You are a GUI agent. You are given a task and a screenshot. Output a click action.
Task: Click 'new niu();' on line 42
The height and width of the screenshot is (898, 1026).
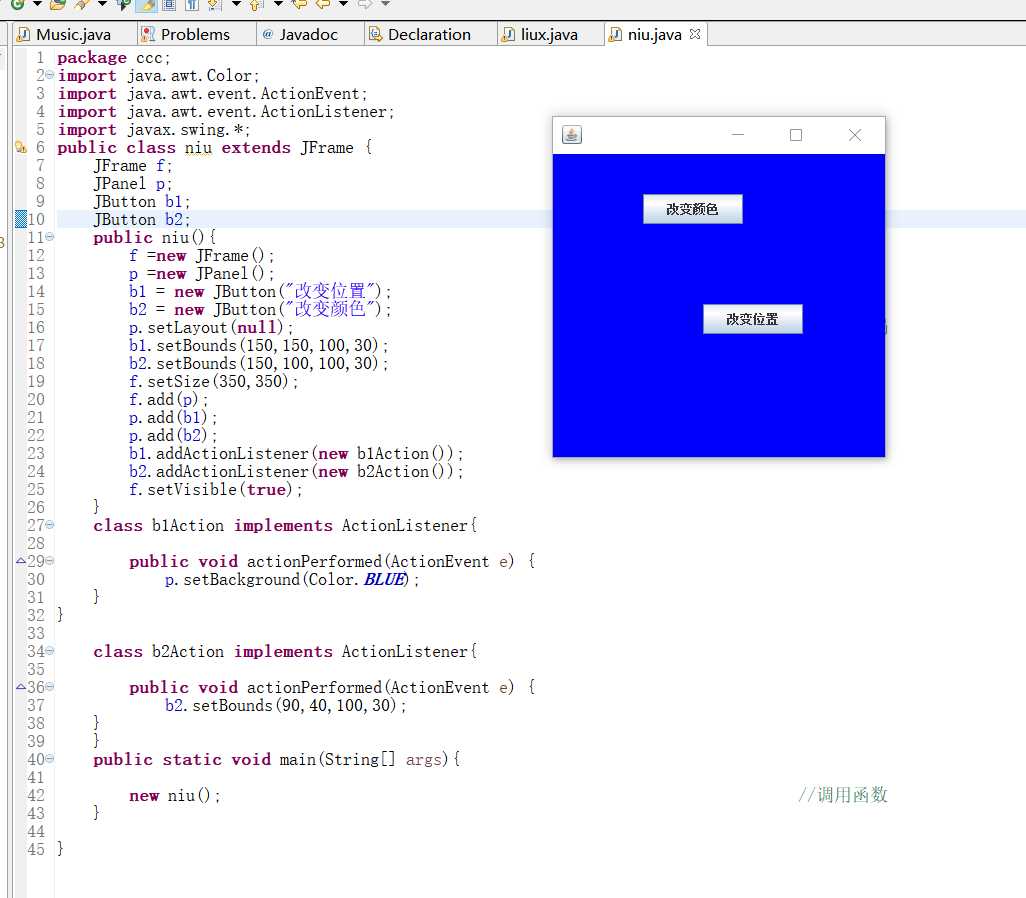(175, 795)
